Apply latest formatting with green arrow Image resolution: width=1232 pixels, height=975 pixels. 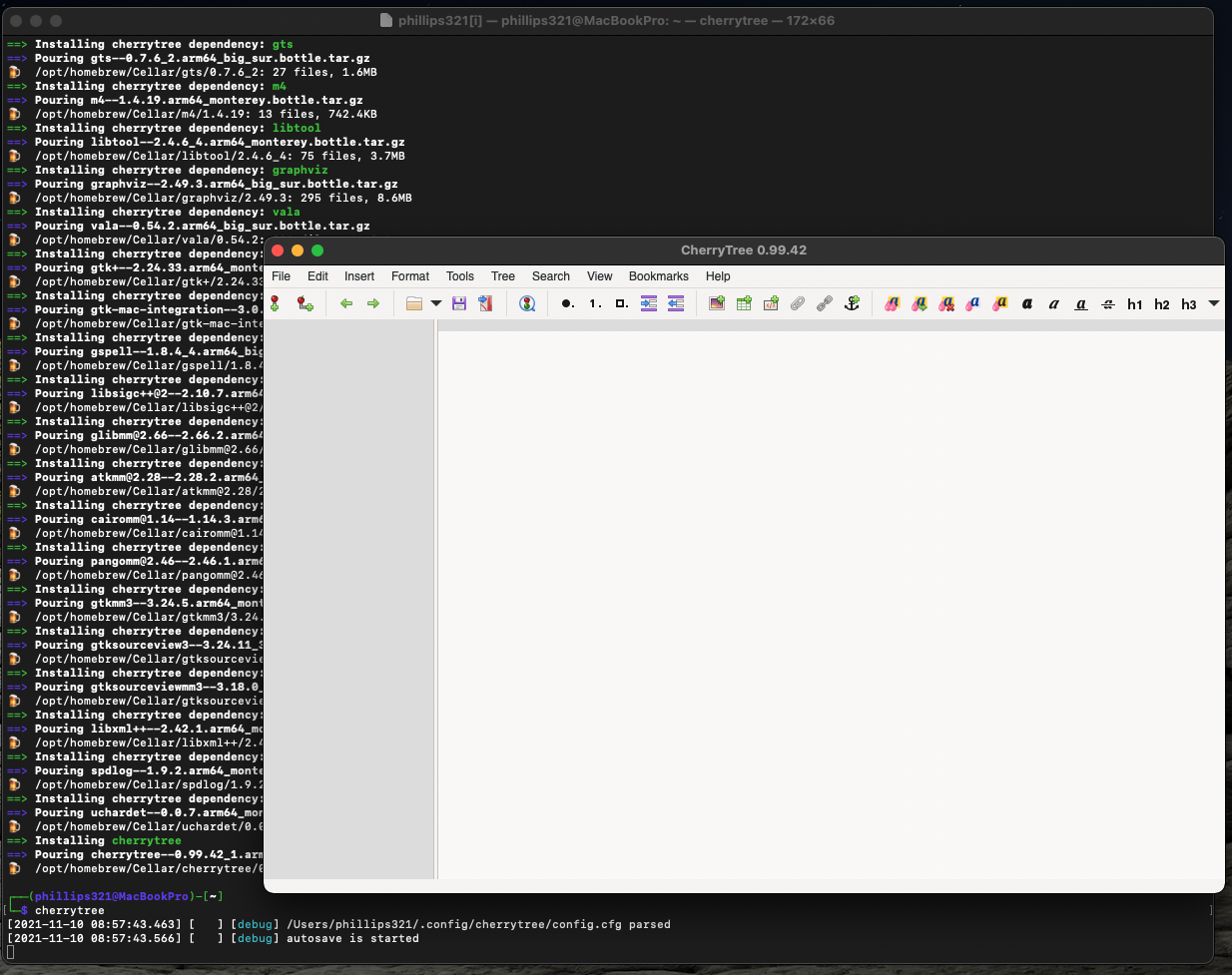(x=920, y=303)
